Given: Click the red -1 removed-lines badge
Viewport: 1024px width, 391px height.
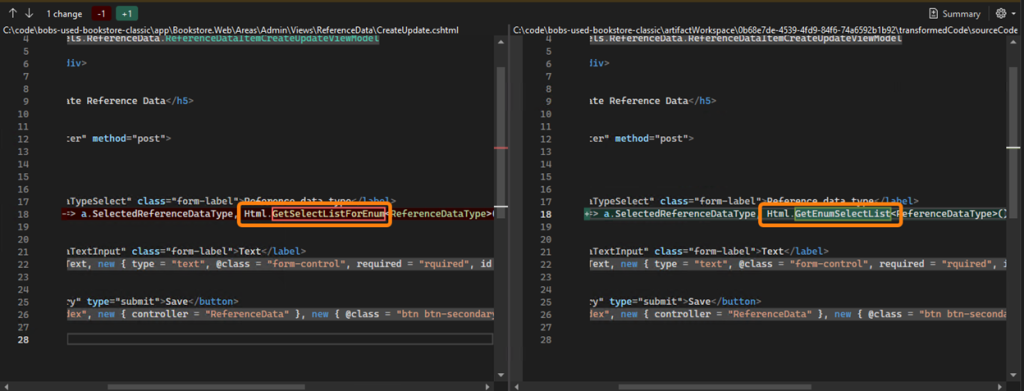Looking at the screenshot, I should (101, 14).
